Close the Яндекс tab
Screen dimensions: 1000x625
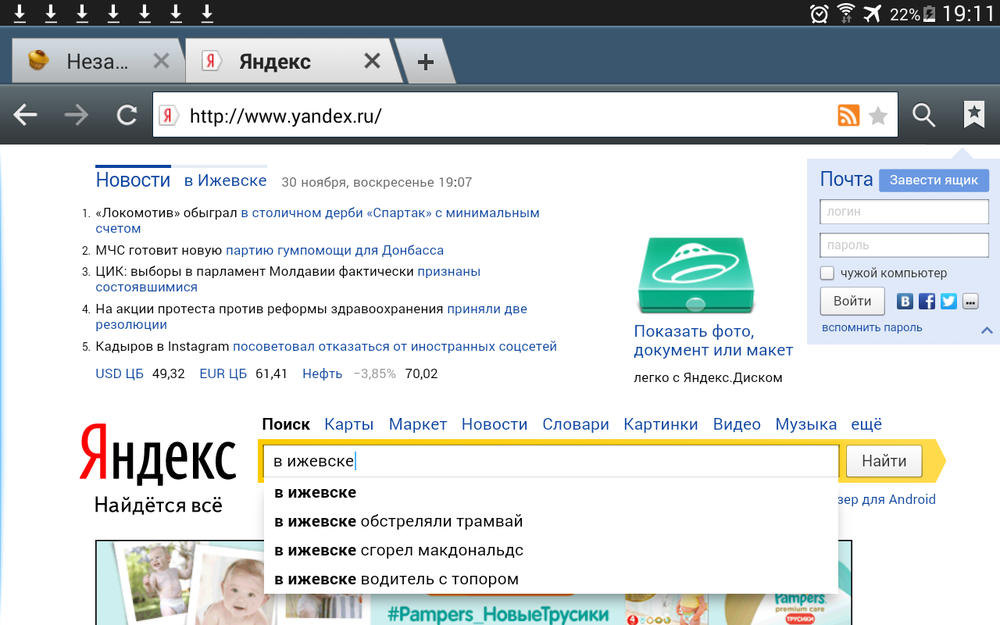tap(372, 61)
